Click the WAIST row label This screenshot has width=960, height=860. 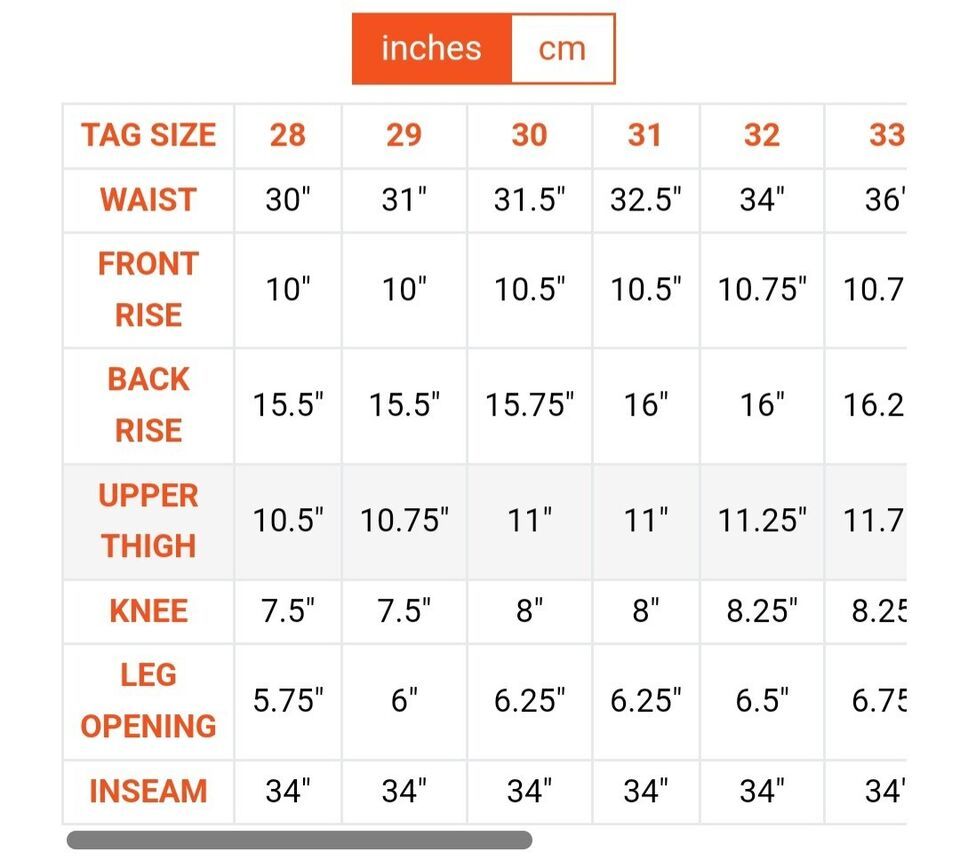[x=148, y=200]
